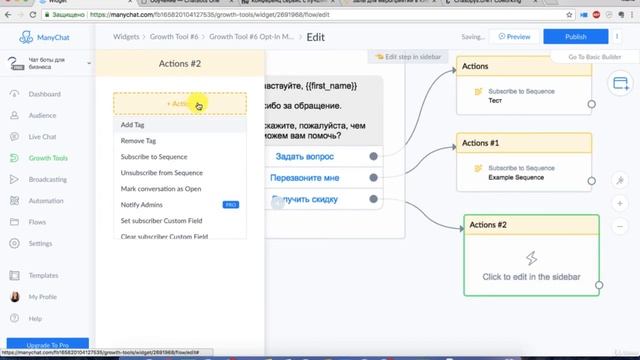Click the Subscribe to Sequence icon in Actions #1

[x=478, y=168]
